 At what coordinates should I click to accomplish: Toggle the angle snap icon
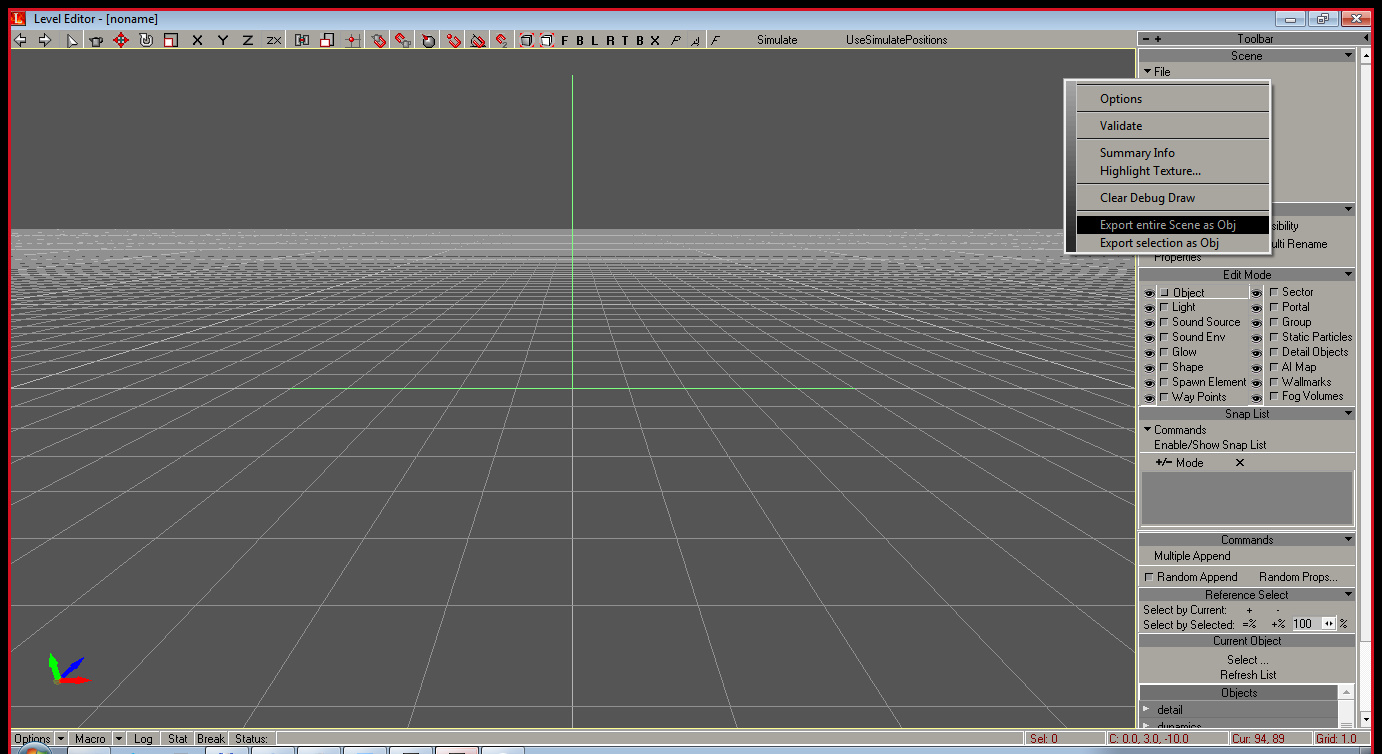point(478,40)
